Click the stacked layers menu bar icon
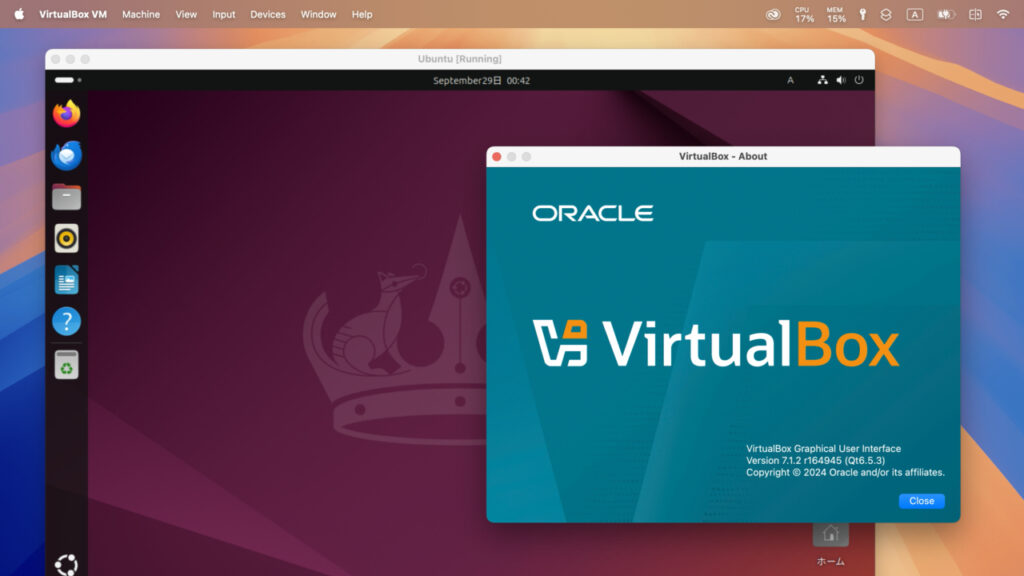The width and height of the screenshot is (1024, 576). coord(886,14)
